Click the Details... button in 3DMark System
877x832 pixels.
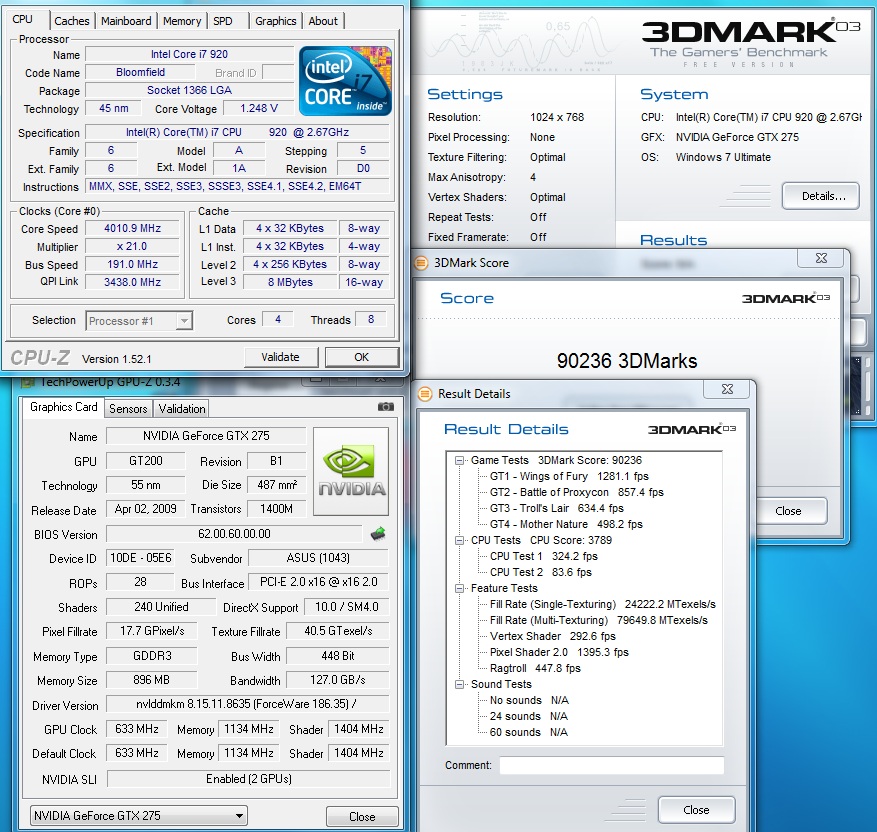[821, 196]
